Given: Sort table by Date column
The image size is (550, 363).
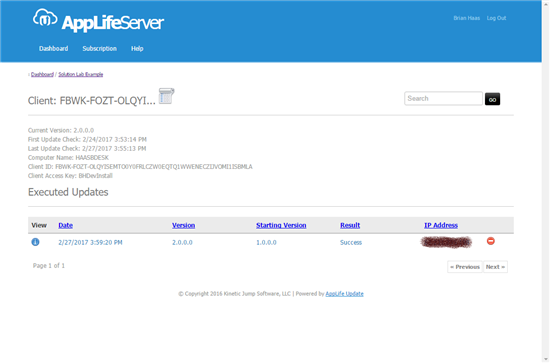Looking at the screenshot, I should [x=66, y=225].
